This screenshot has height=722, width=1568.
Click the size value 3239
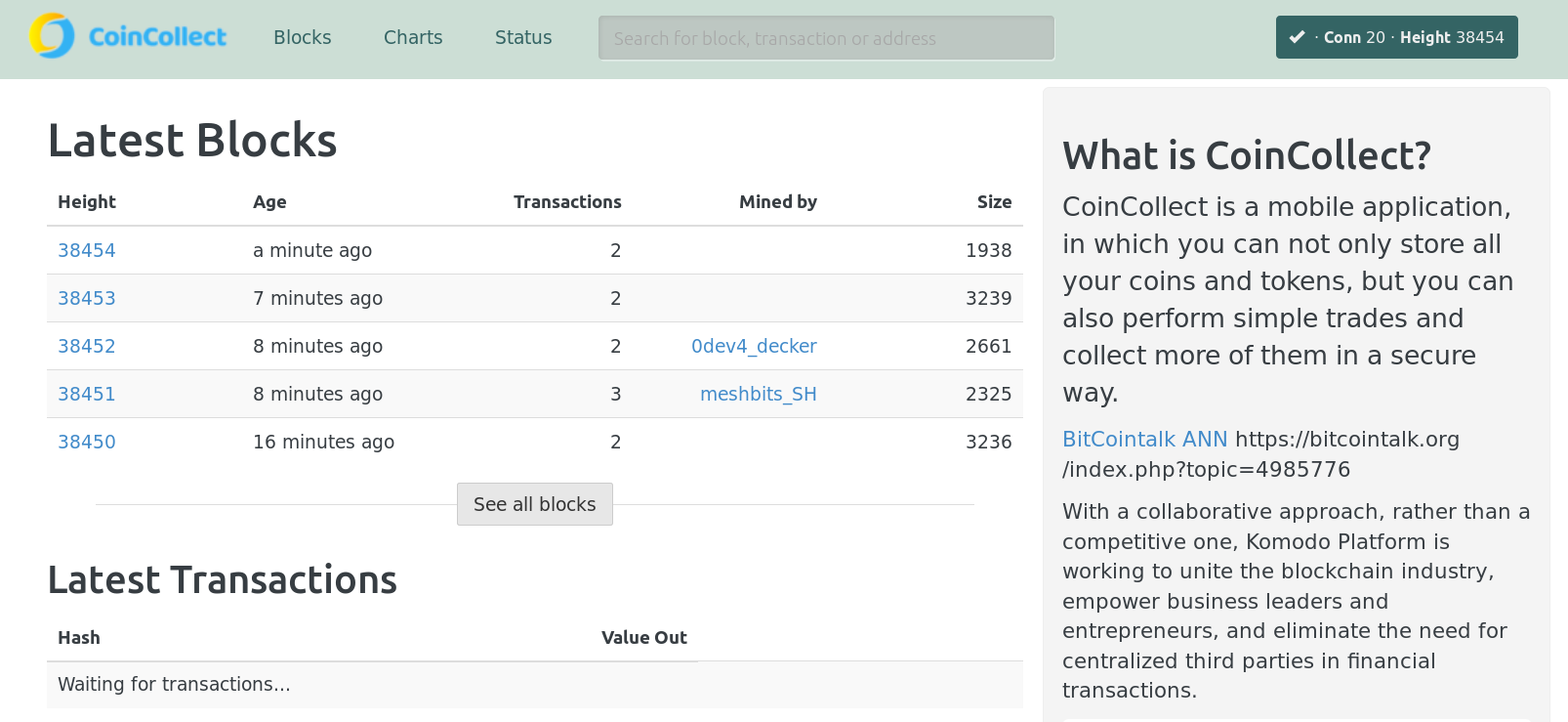coord(989,298)
